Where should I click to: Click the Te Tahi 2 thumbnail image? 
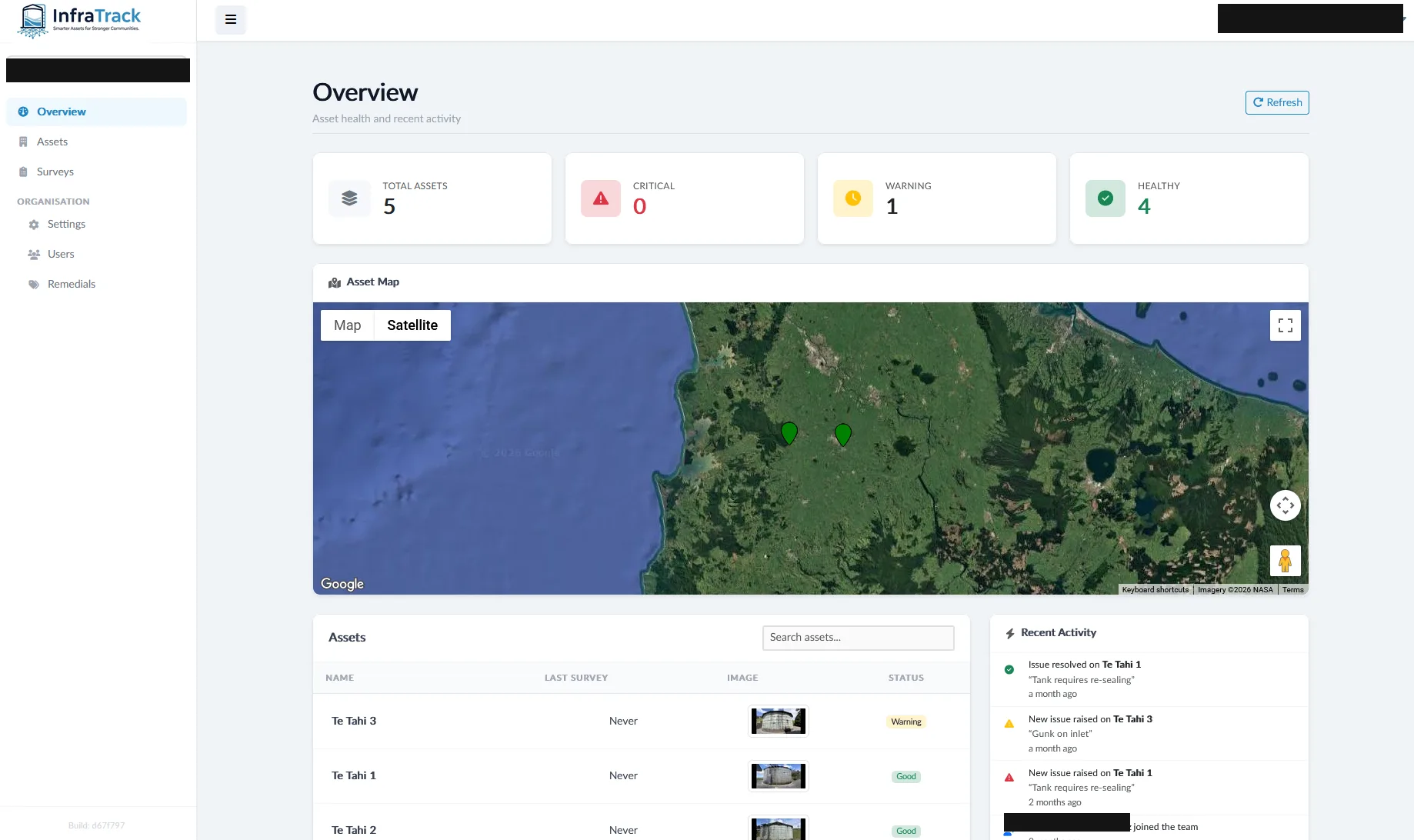point(778,829)
